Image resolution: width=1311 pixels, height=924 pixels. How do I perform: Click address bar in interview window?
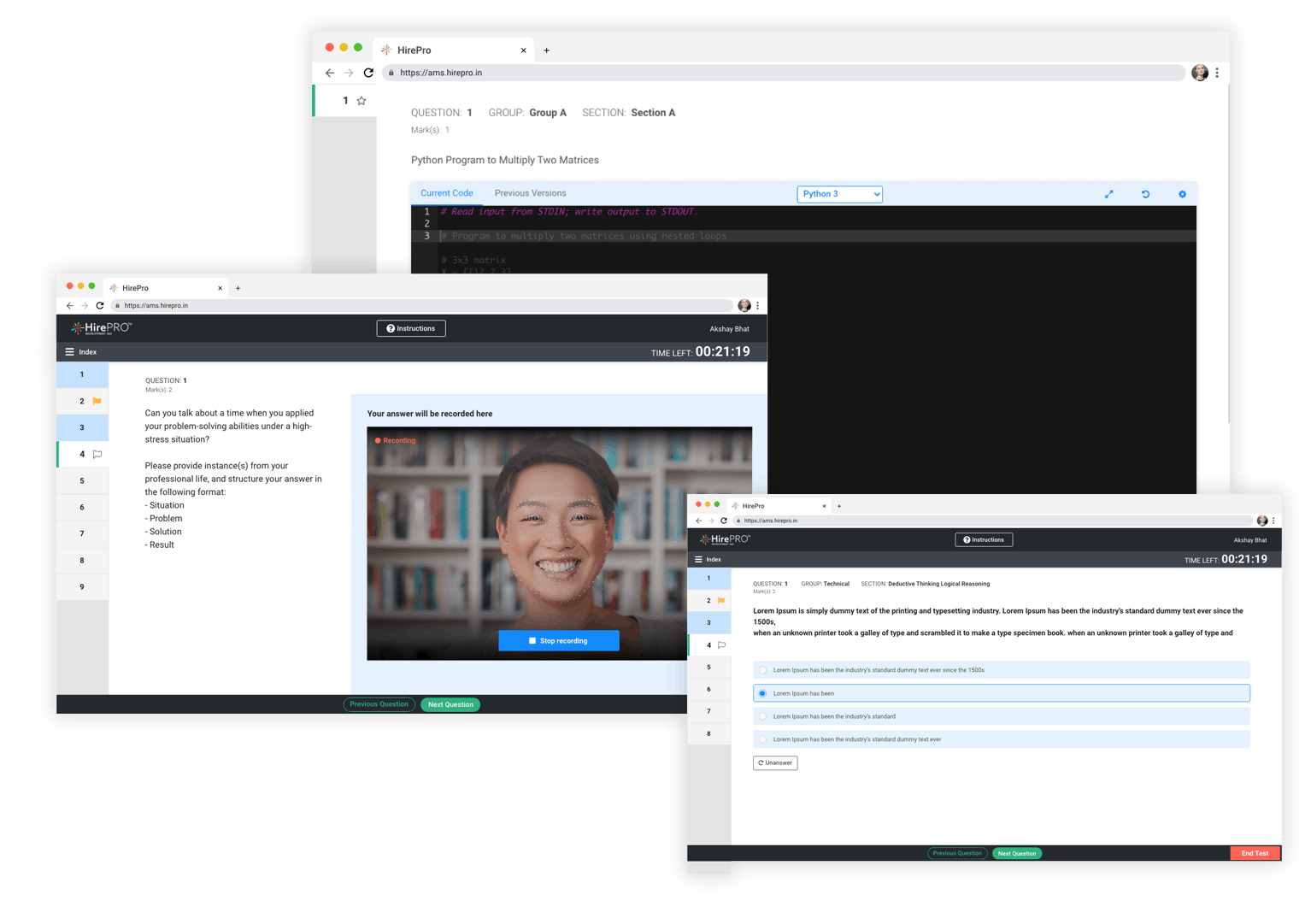coord(423,305)
